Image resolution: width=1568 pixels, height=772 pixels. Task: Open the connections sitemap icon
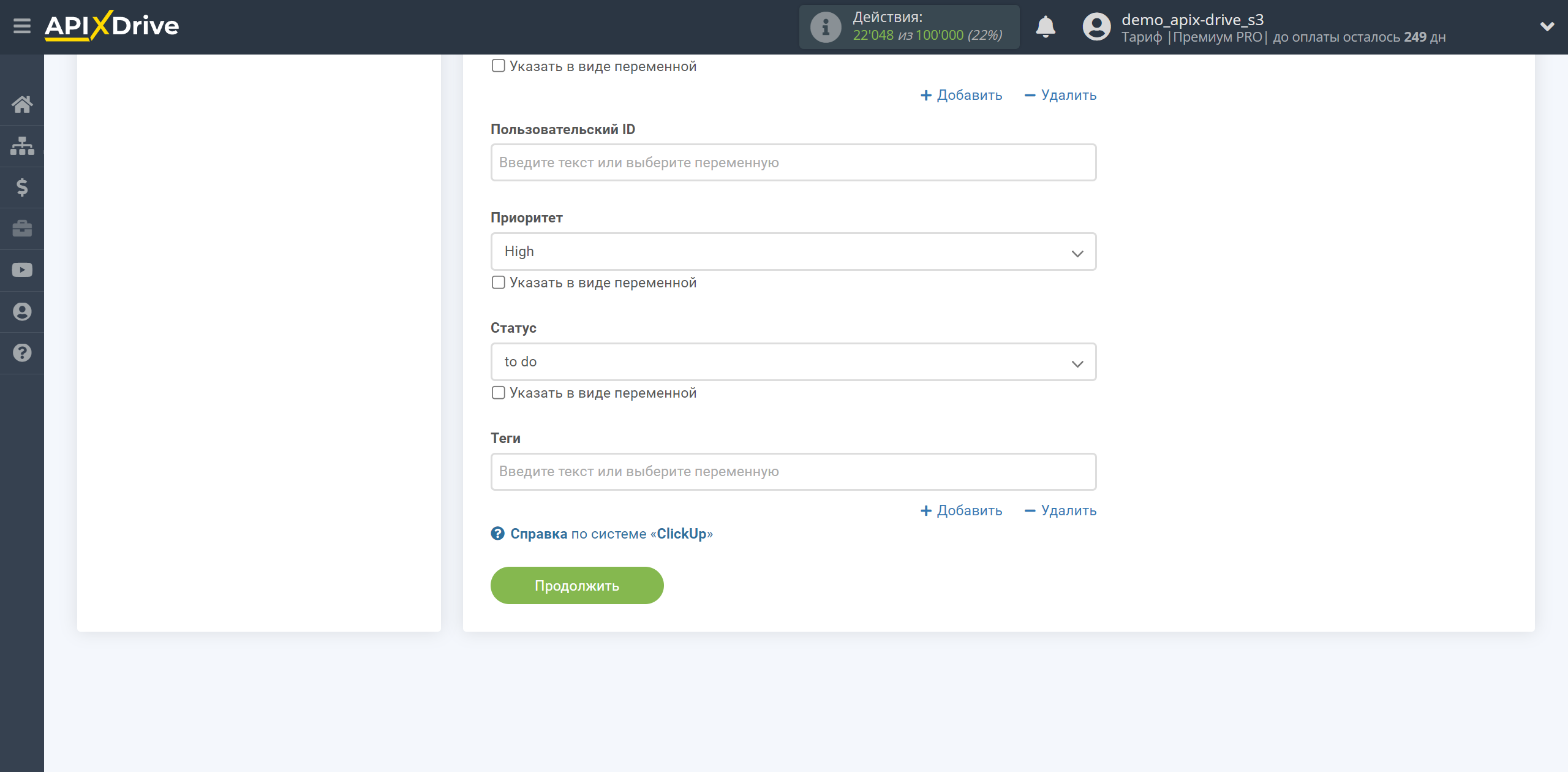22,146
